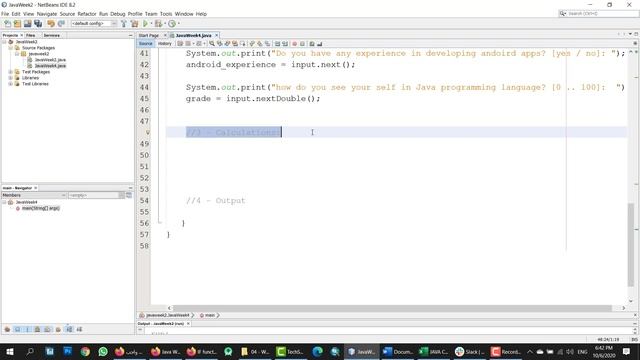Select JavaWeek2.java in project tree
Screen dimensions: 640x360
[50, 60]
